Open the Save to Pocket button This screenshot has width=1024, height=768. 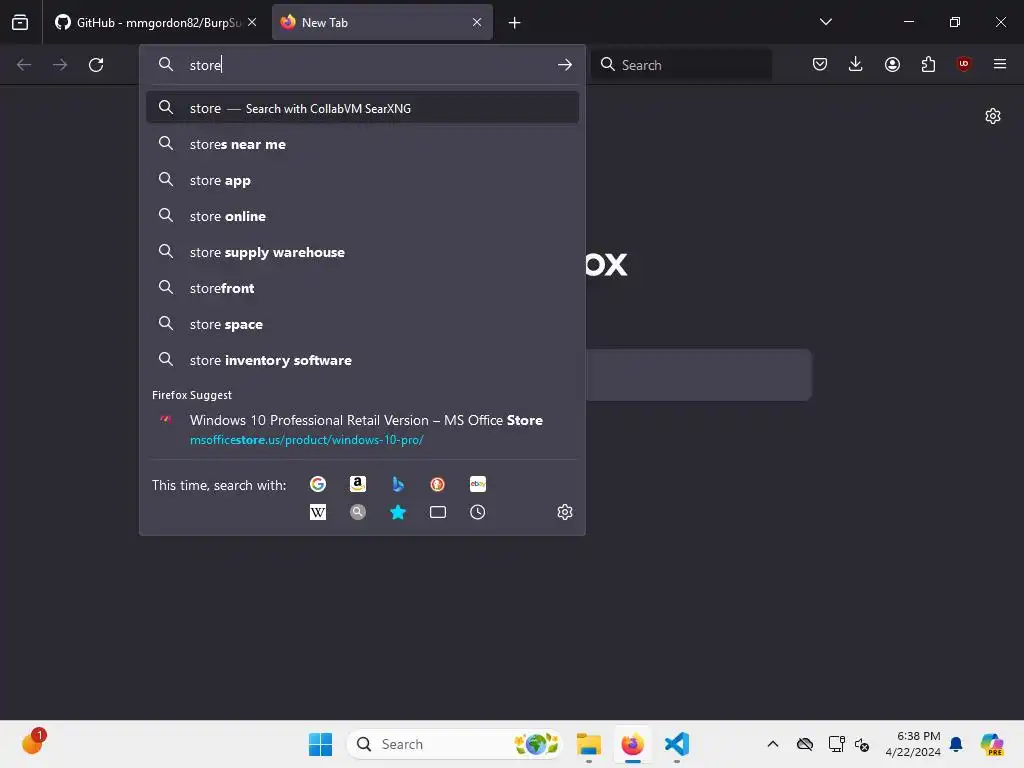(820, 64)
